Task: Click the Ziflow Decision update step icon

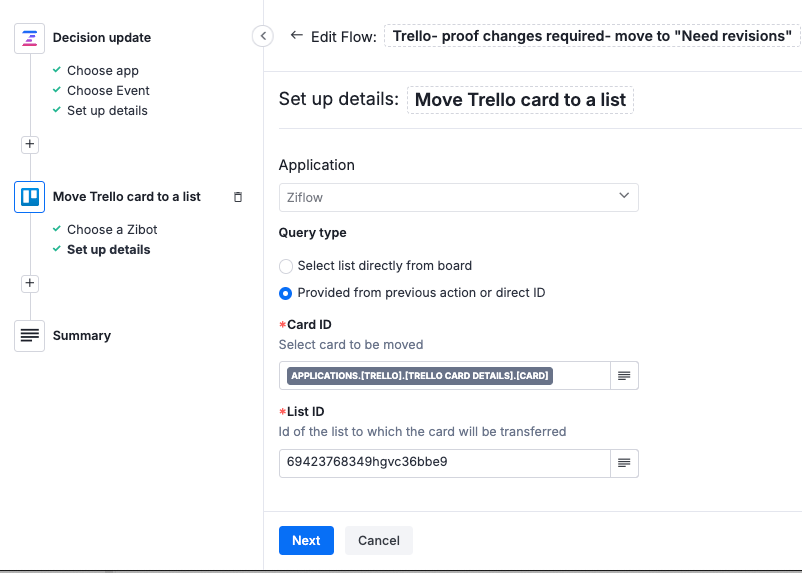Action: pos(30,38)
